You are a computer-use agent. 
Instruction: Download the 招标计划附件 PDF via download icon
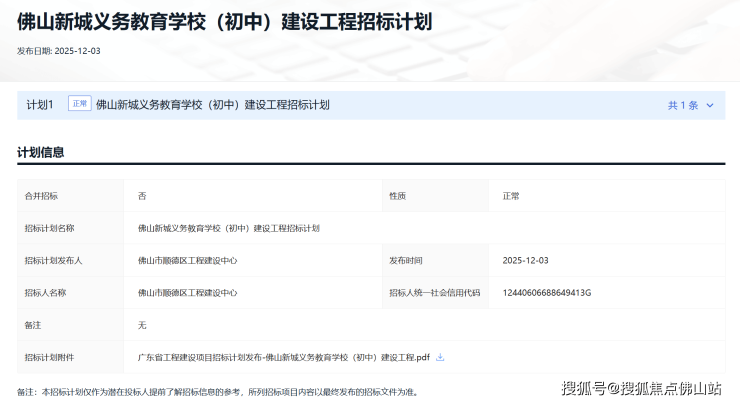tap(440, 357)
